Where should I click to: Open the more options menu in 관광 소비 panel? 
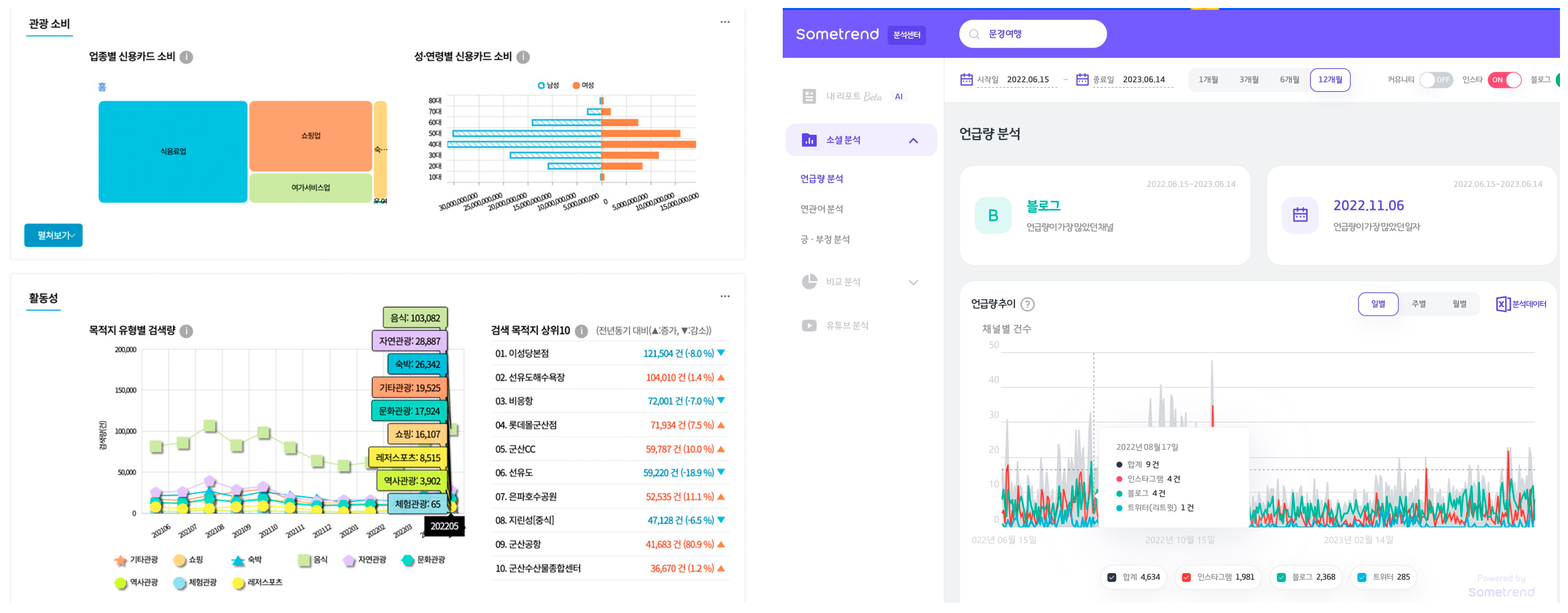724,22
